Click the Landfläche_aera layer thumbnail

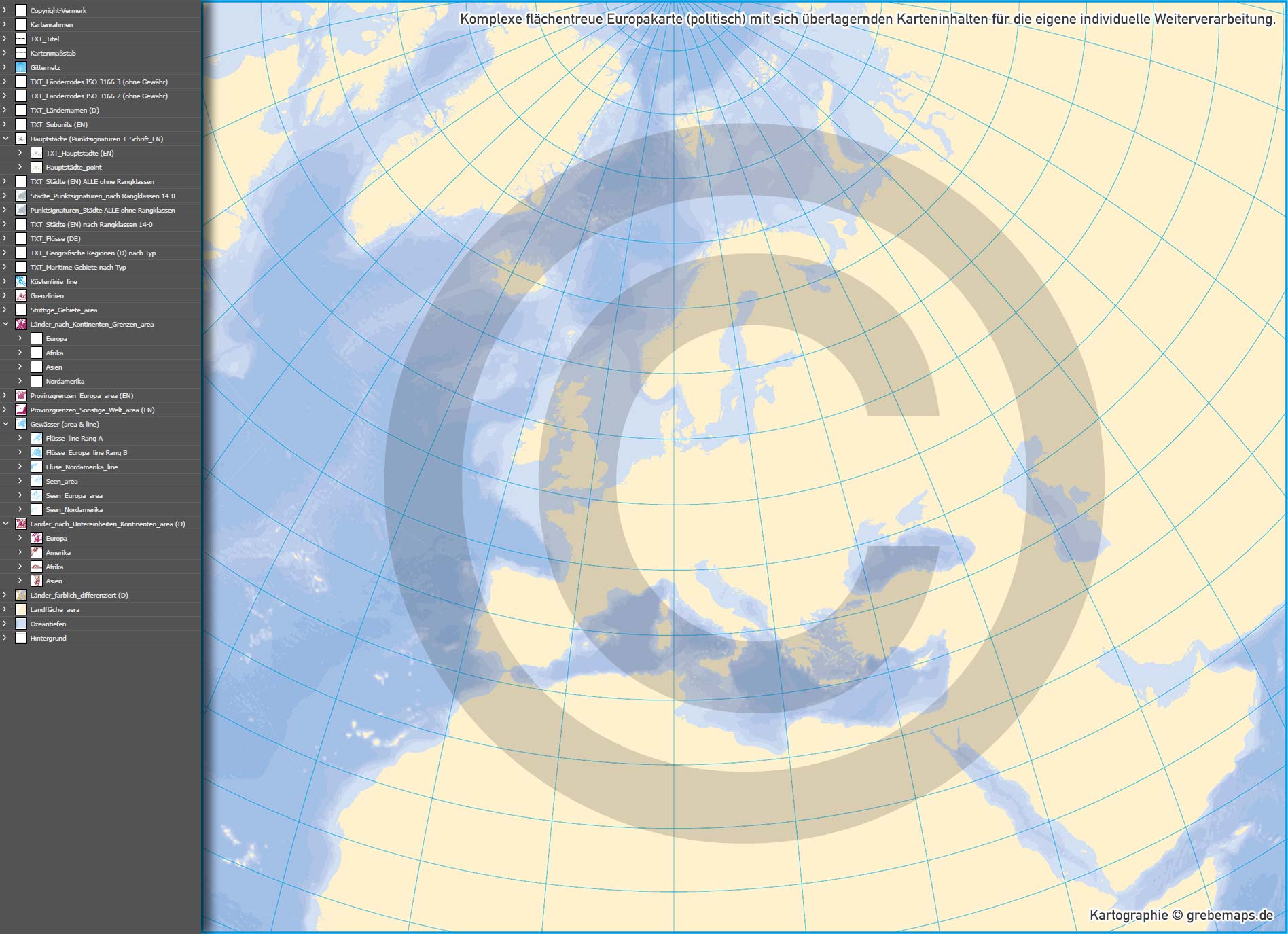tap(21, 609)
